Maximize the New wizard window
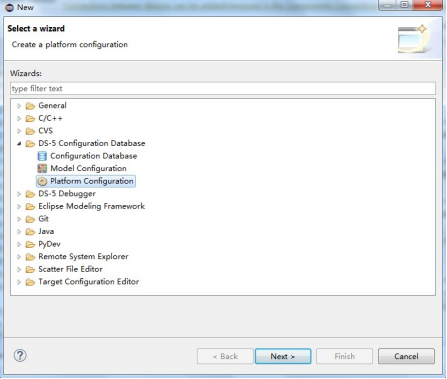 coord(404,5)
